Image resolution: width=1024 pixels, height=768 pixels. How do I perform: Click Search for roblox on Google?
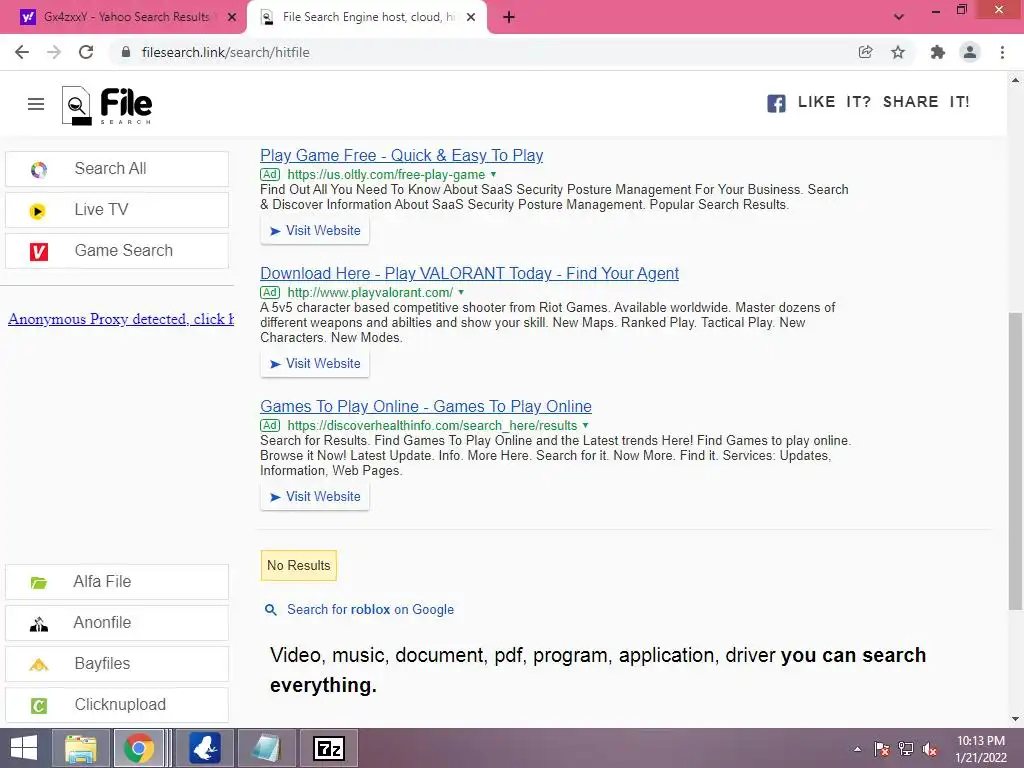[x=370, y=609]
